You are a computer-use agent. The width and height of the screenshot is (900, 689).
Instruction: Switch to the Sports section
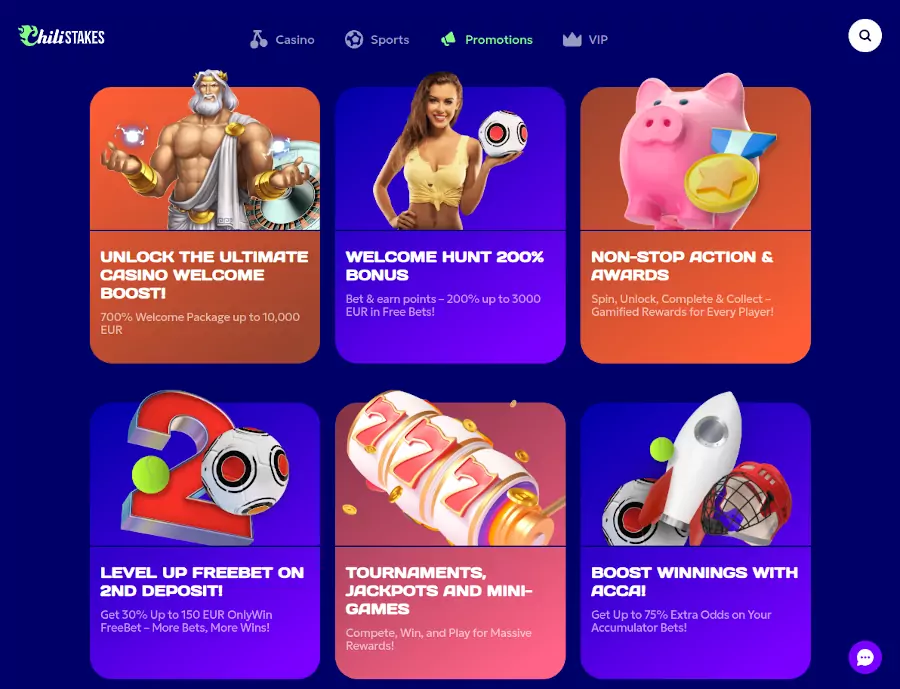pos(390,40)
